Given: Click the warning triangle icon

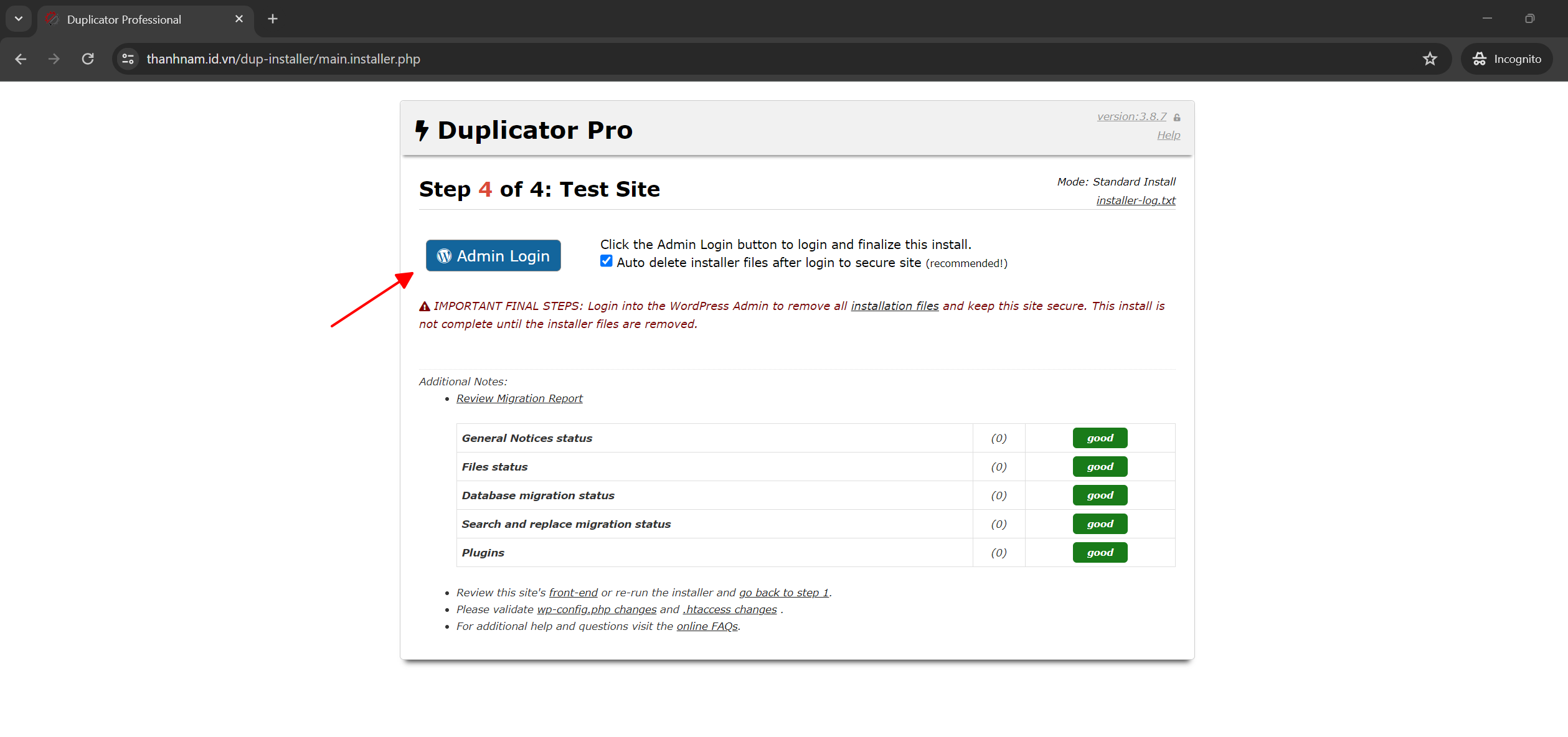Looking at the screenshot, I should (x=425, y=306).
